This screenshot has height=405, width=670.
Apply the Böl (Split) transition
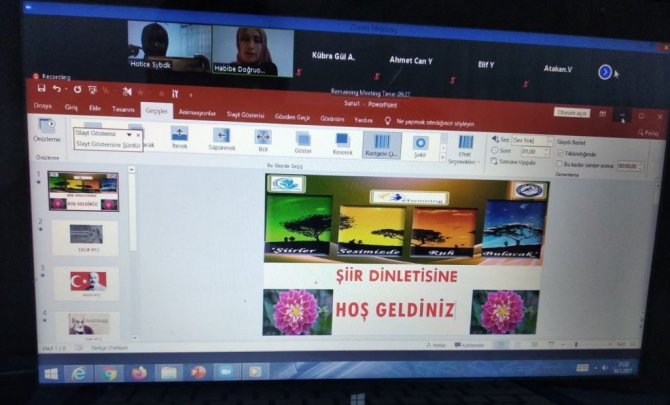click(x=263, y=139)
